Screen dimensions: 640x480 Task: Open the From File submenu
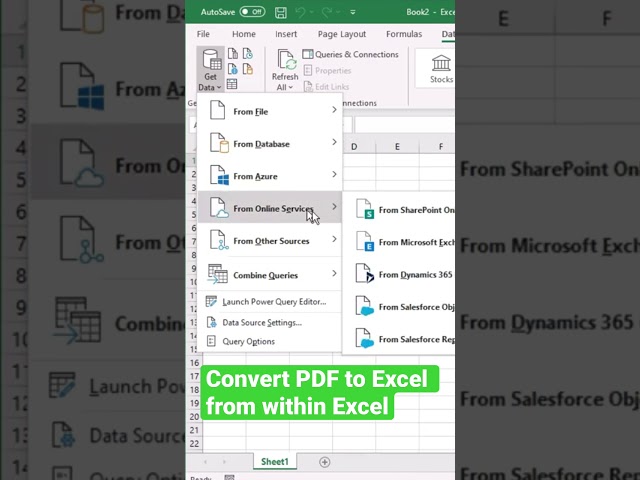269,111
